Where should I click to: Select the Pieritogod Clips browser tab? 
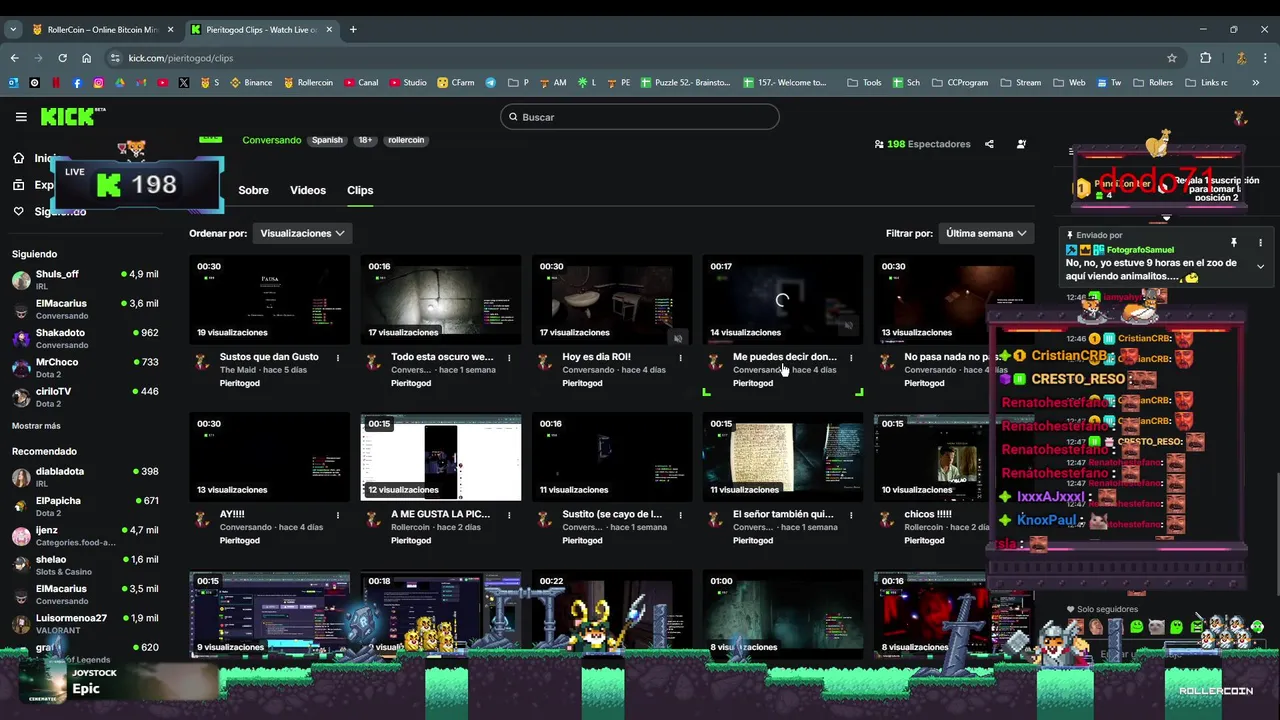pyautogui.click(x=262, y=29)
